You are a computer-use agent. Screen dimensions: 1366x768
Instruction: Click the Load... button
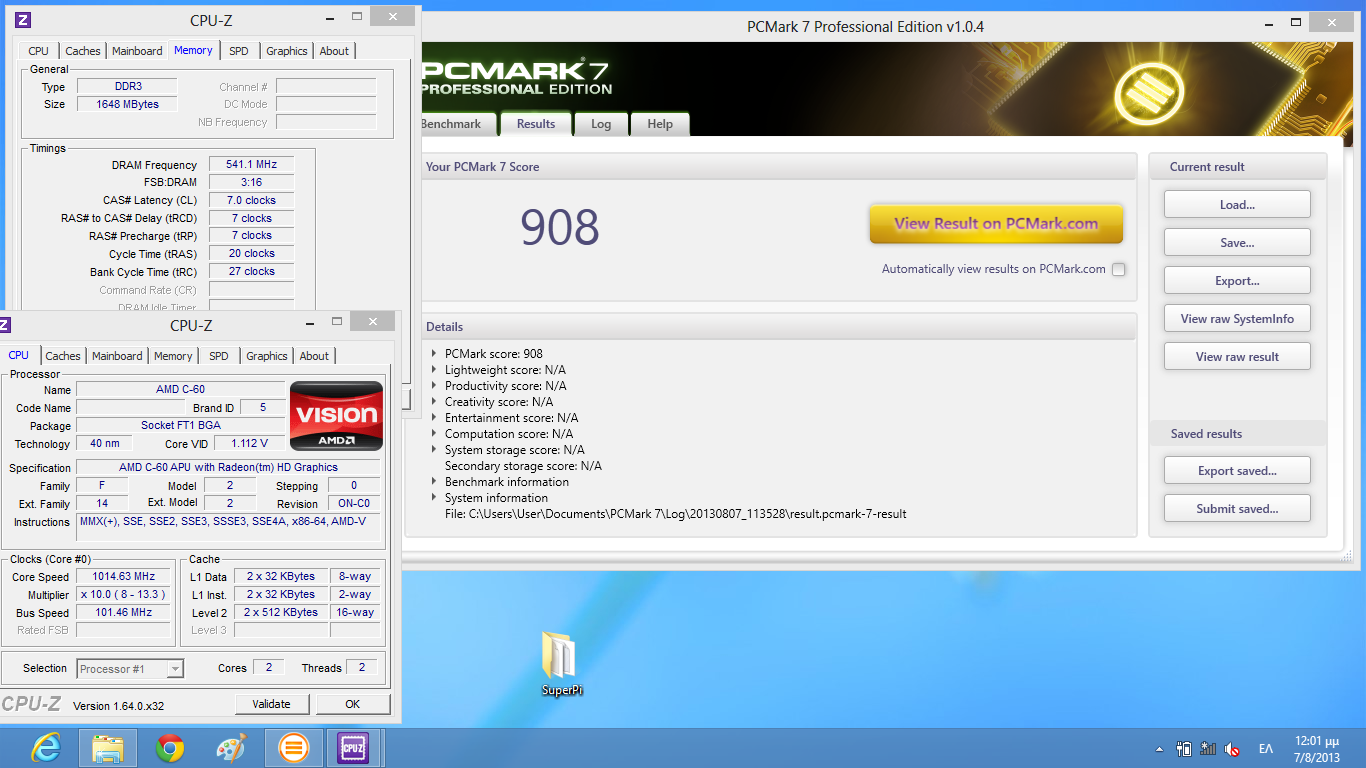pos(1237,205)
